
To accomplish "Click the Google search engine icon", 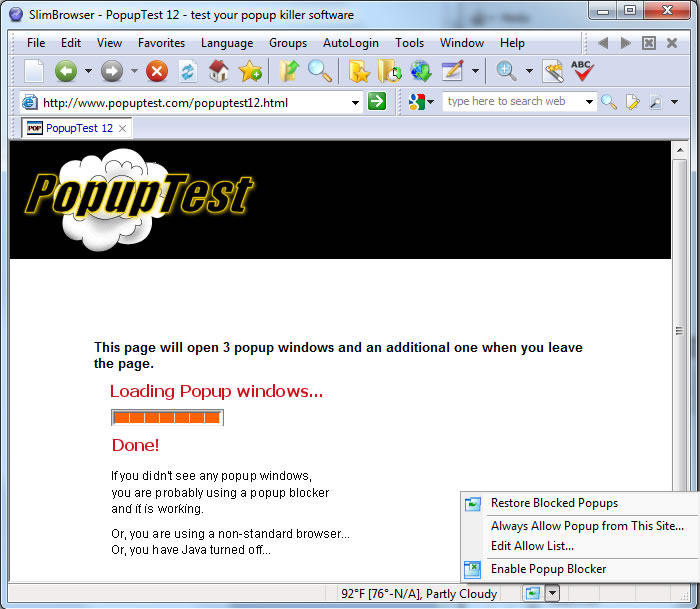I will (416, 102).
